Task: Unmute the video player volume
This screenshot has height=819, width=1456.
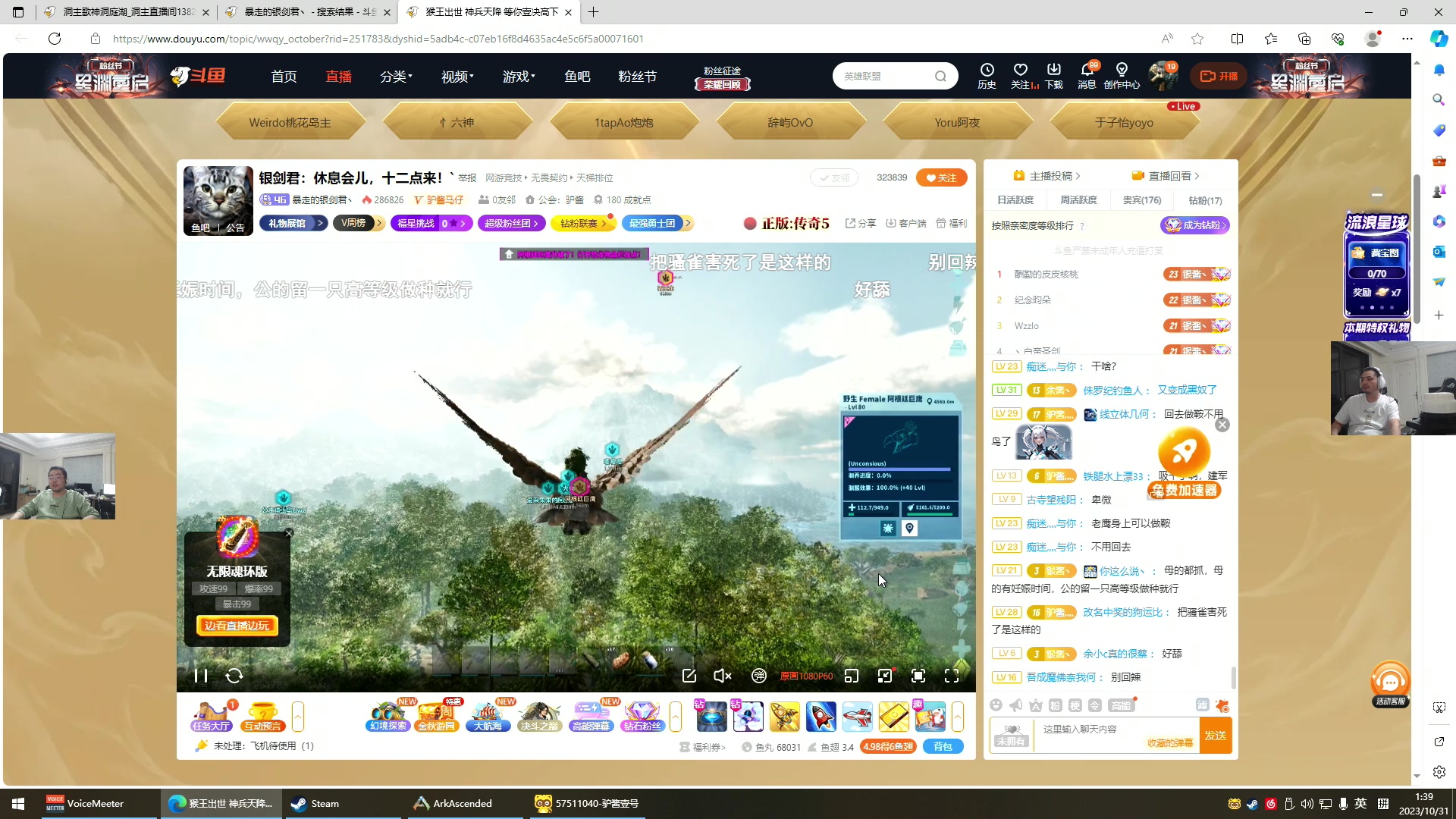Action: [x=723, y=676]
